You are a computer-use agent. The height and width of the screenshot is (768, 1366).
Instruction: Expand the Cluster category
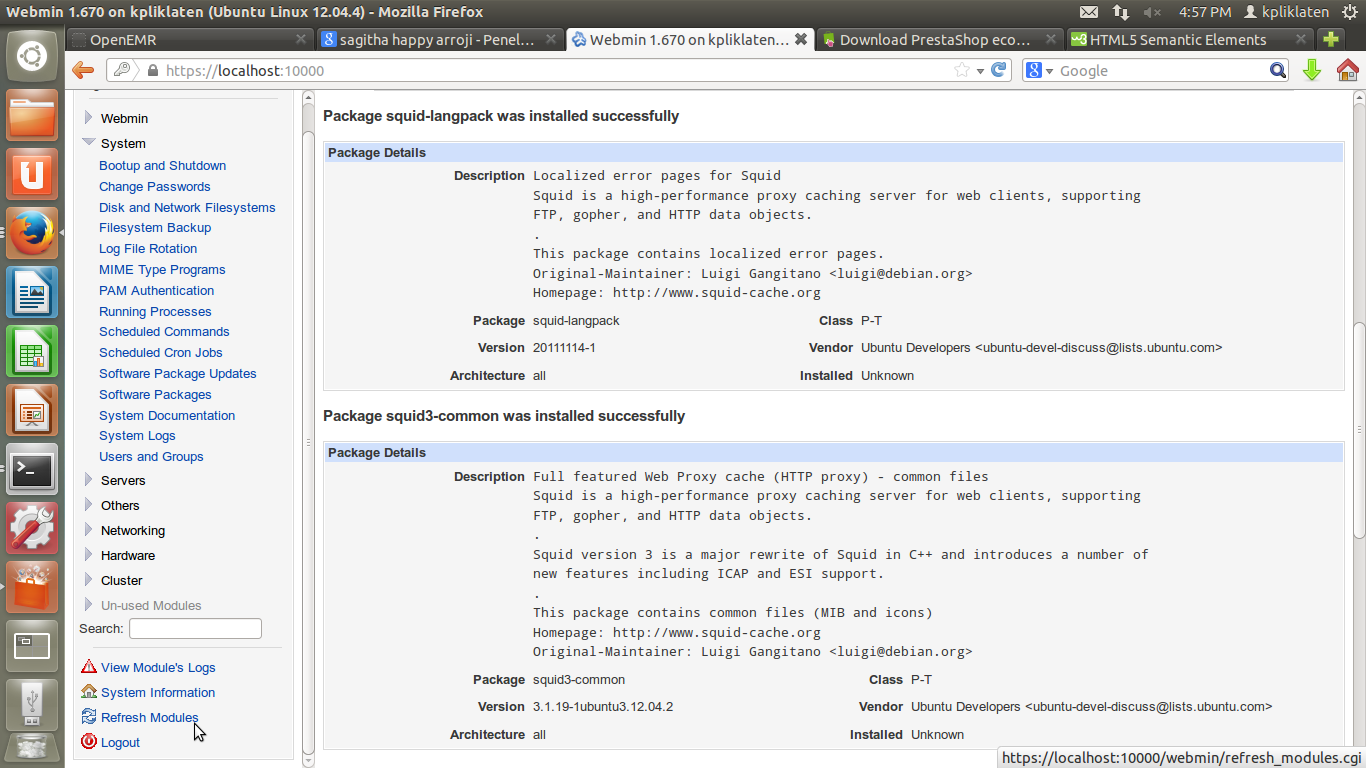[89, 580]
